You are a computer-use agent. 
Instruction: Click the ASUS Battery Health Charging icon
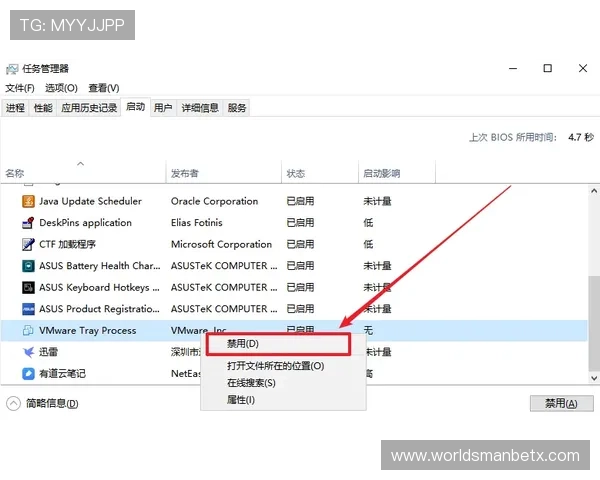tap(28, 266)
